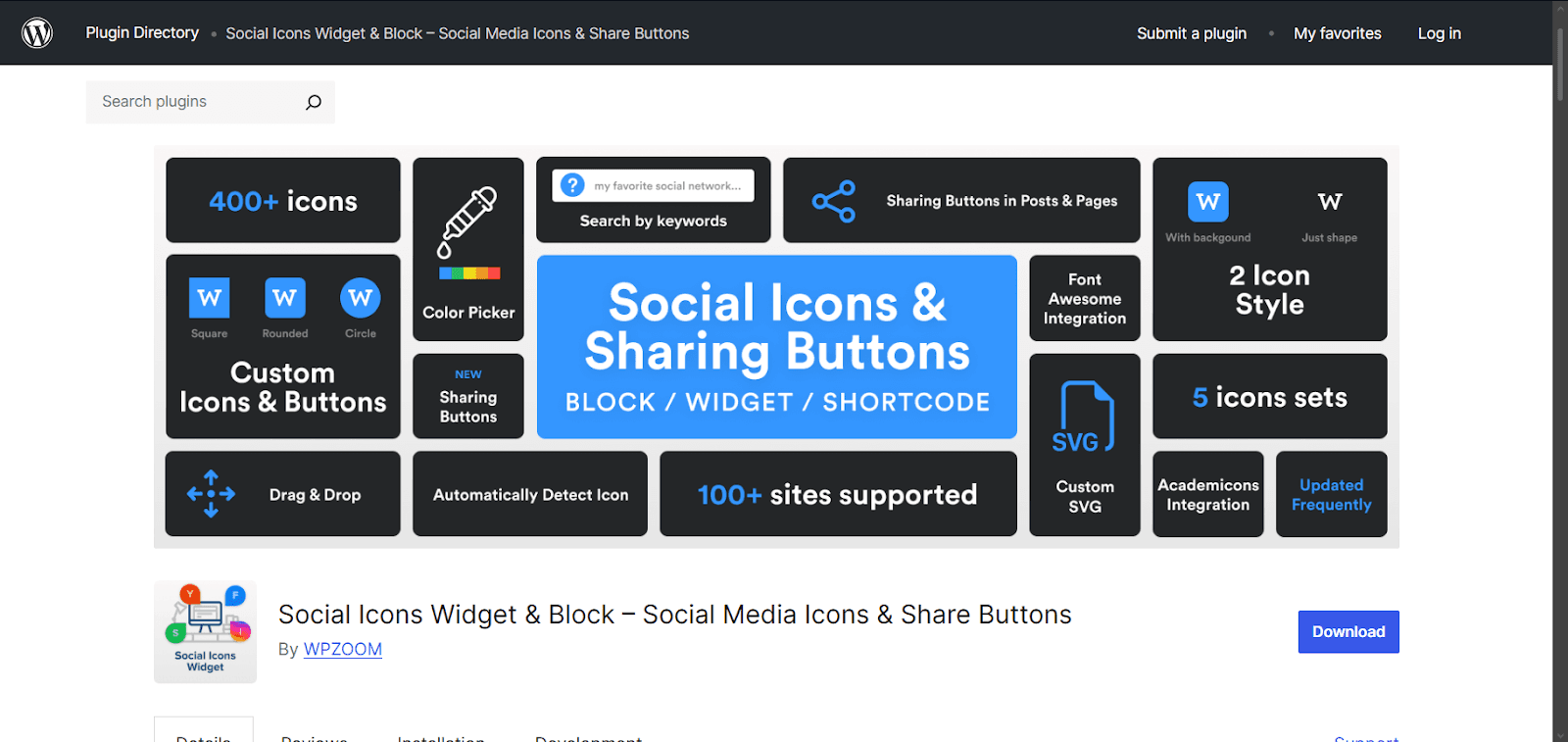Click the breadcrumb plugin name text
The width and height of the screenshot is (1568, 742).
tap(458, 33)
